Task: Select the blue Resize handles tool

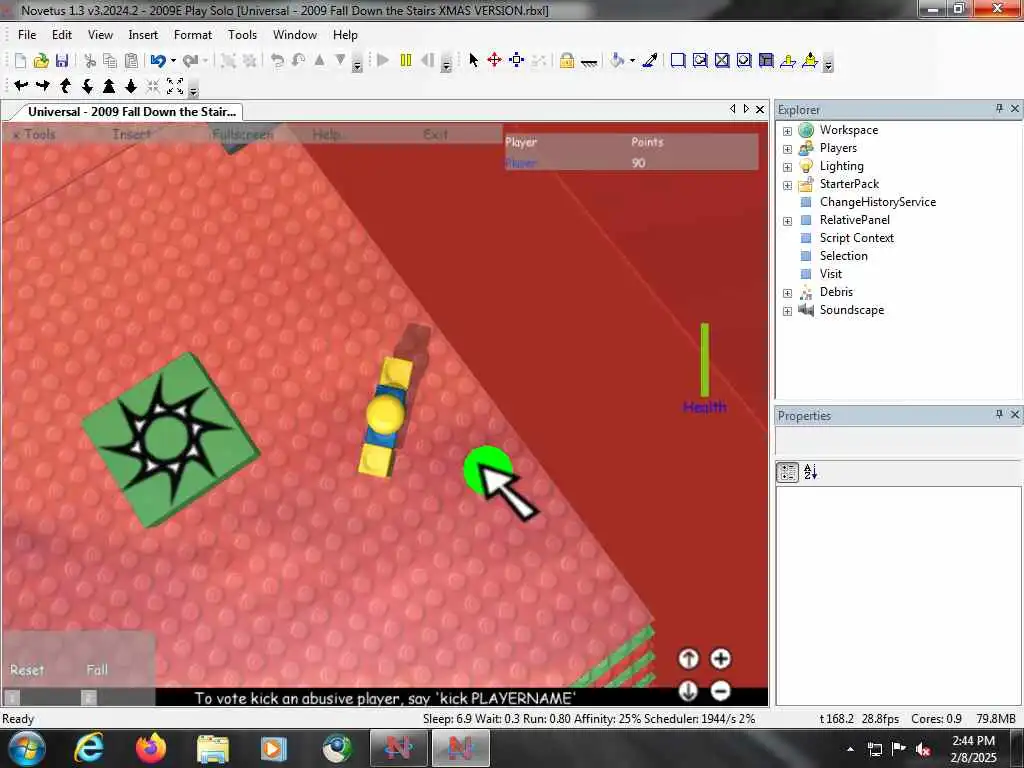Action: (517, 61)
